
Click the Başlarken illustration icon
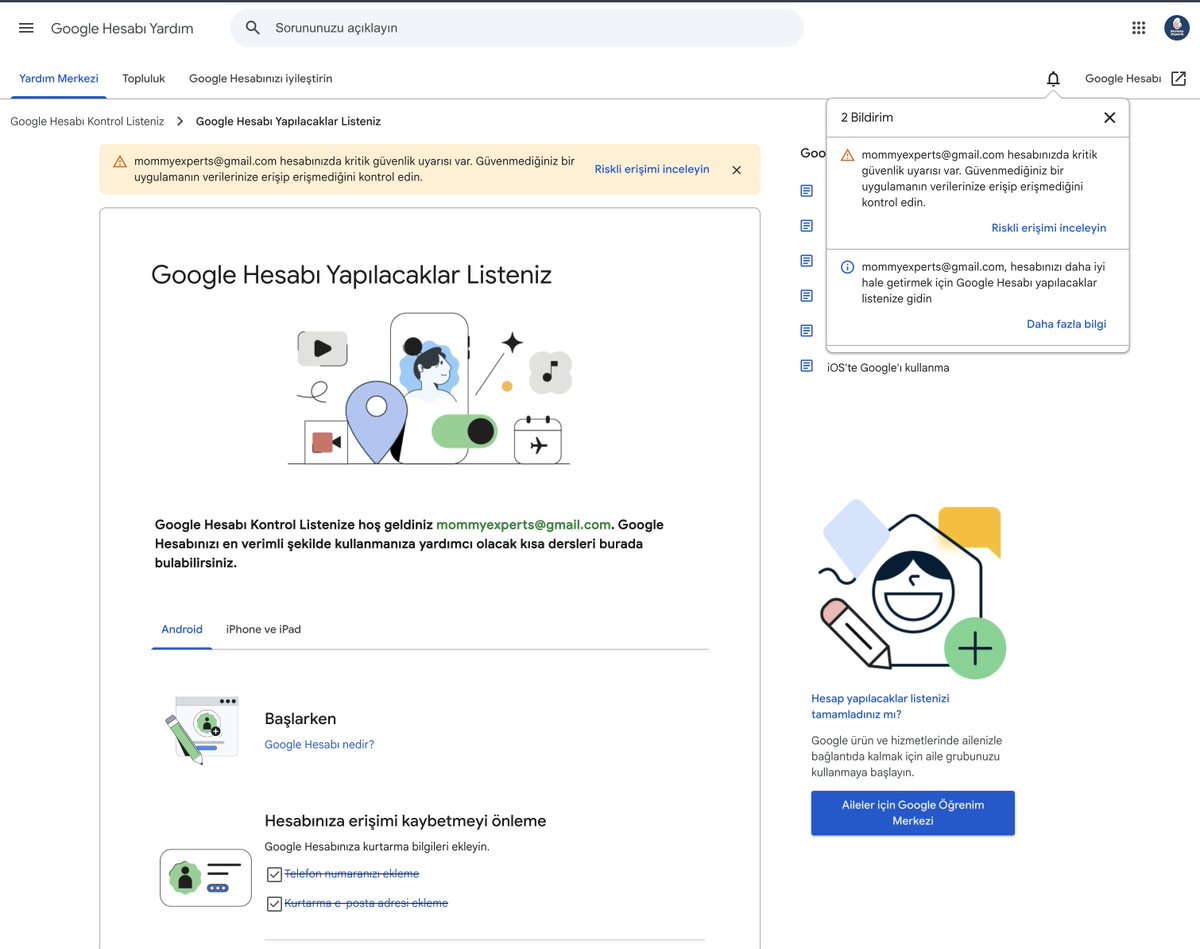pos(203,730)
